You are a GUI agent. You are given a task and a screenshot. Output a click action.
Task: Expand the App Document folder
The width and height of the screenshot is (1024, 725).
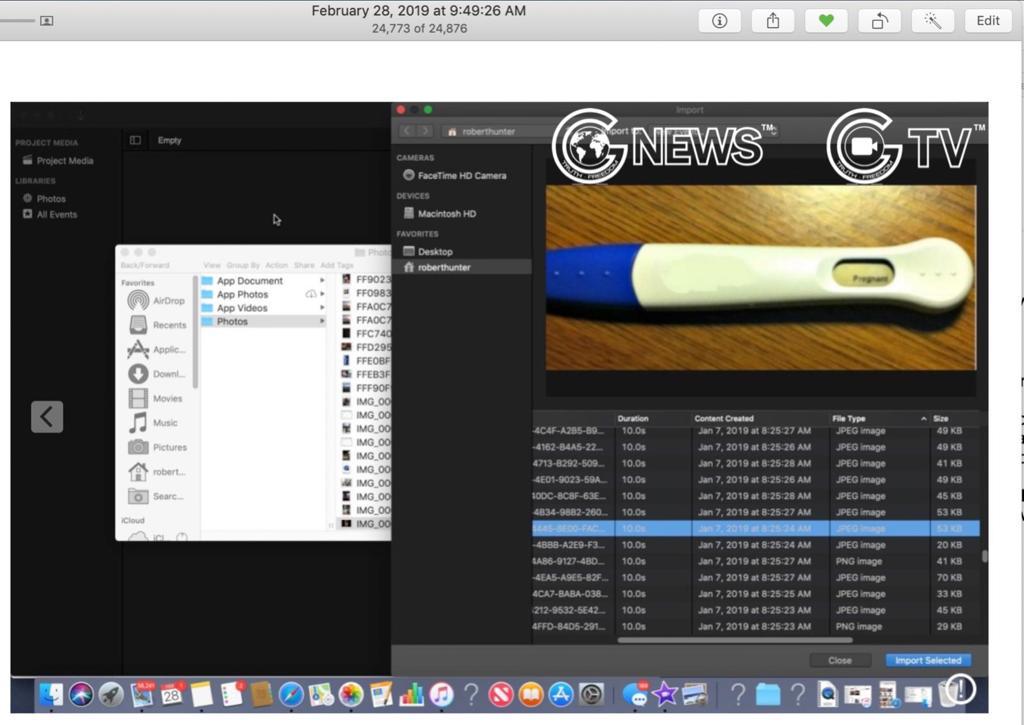tap(322, 281)
